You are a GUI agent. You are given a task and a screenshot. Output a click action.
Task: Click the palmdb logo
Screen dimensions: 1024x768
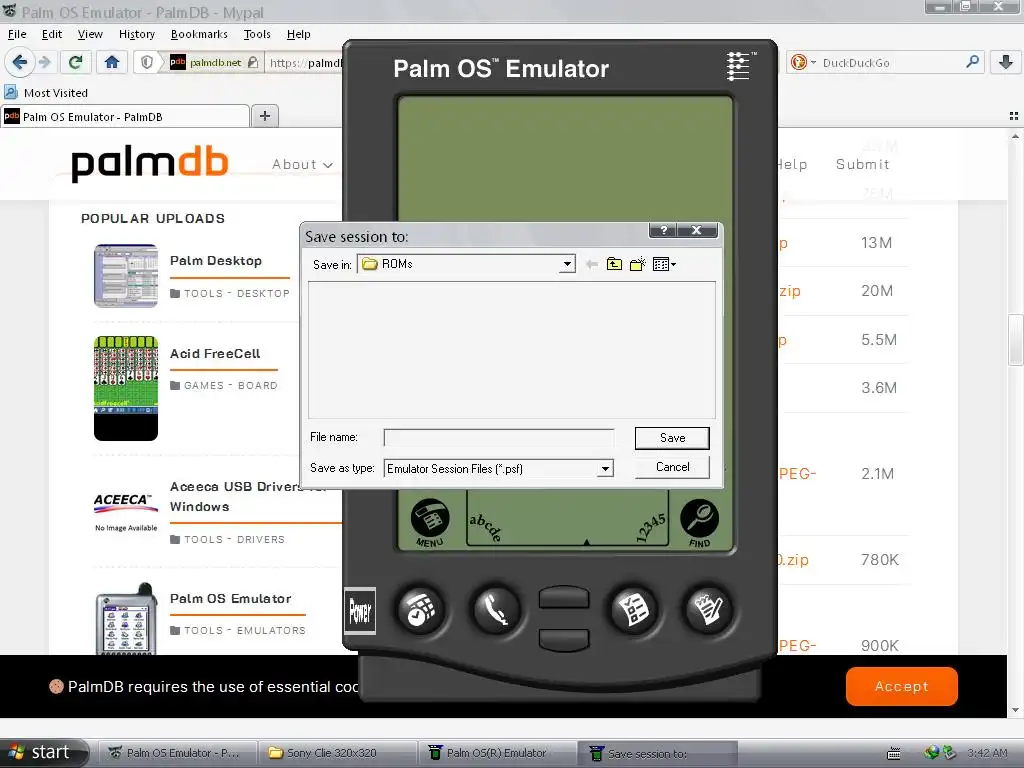point(150,163)
